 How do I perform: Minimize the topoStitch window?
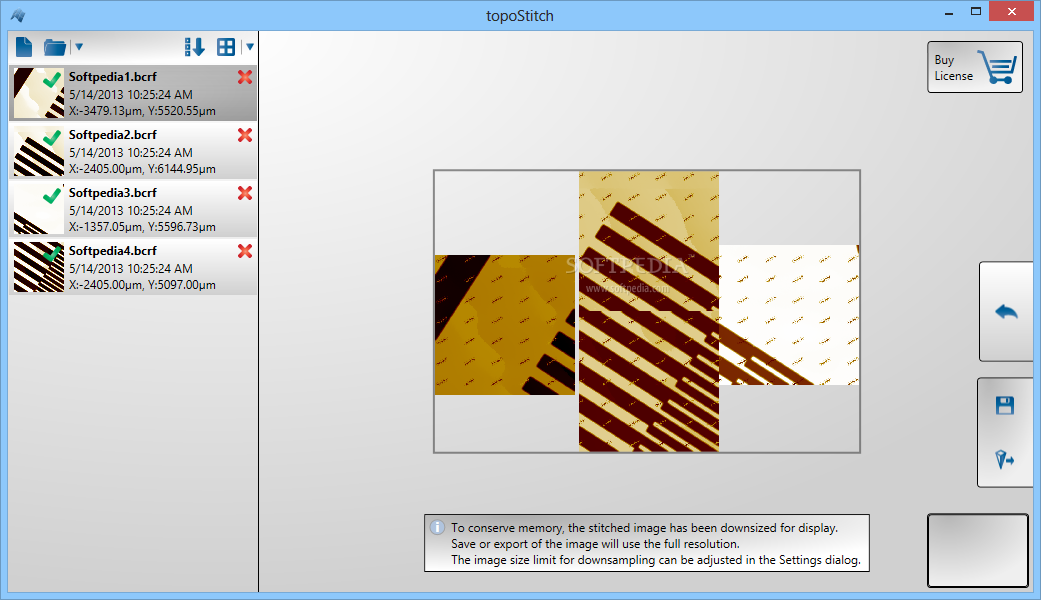tap(949, 13)
